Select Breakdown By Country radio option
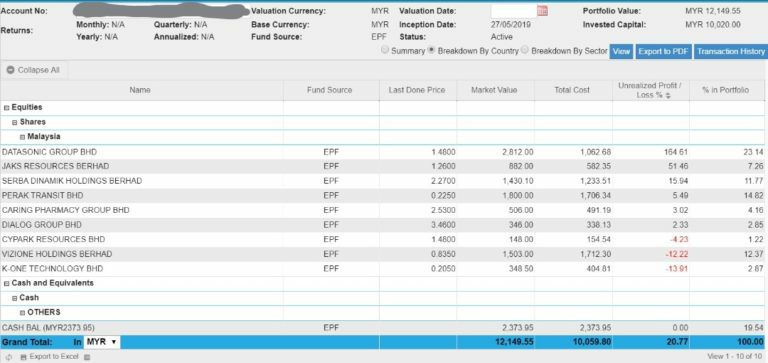 (x=432, y=50)
